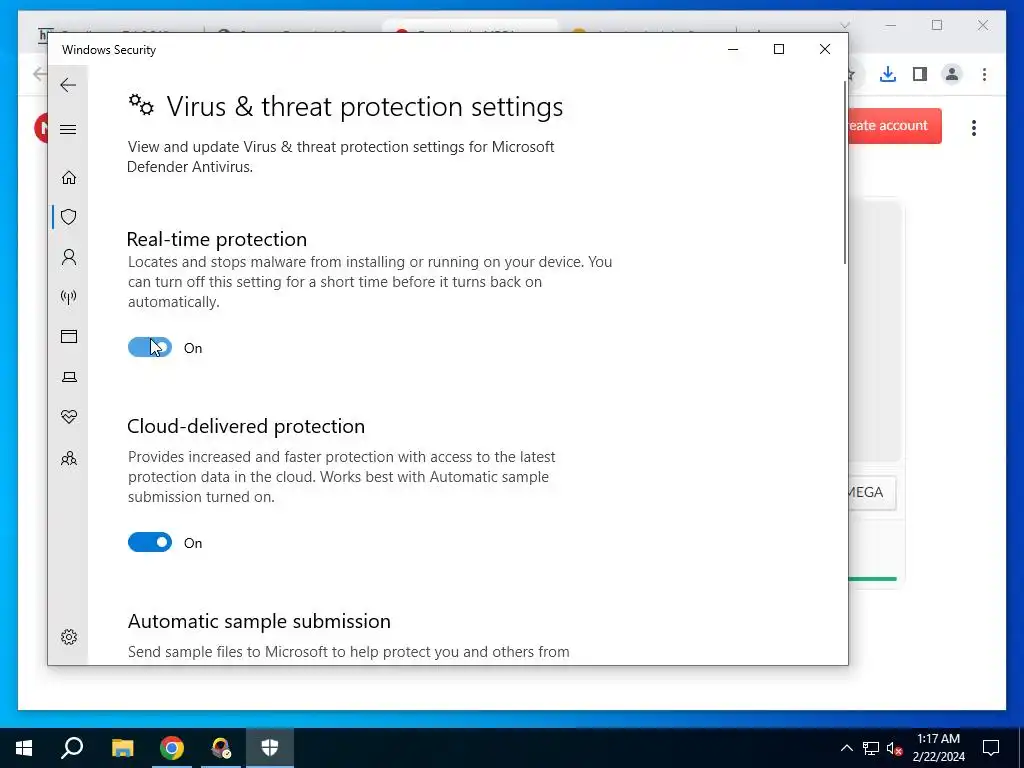The height and width of the screenshot is (768, 1024).
Task: Open App & browser control icon
Action: (69, 336)
